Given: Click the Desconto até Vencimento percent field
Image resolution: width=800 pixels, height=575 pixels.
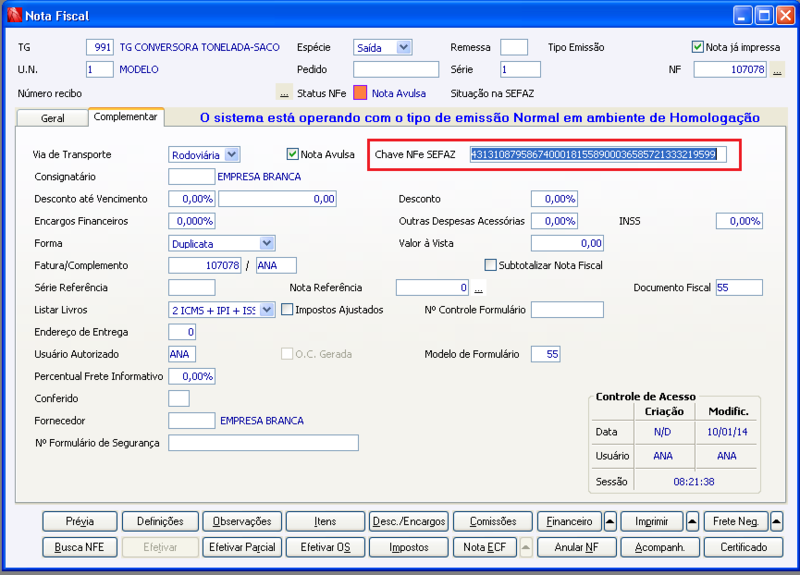Looking at the screenshot, I should (192, 199).
